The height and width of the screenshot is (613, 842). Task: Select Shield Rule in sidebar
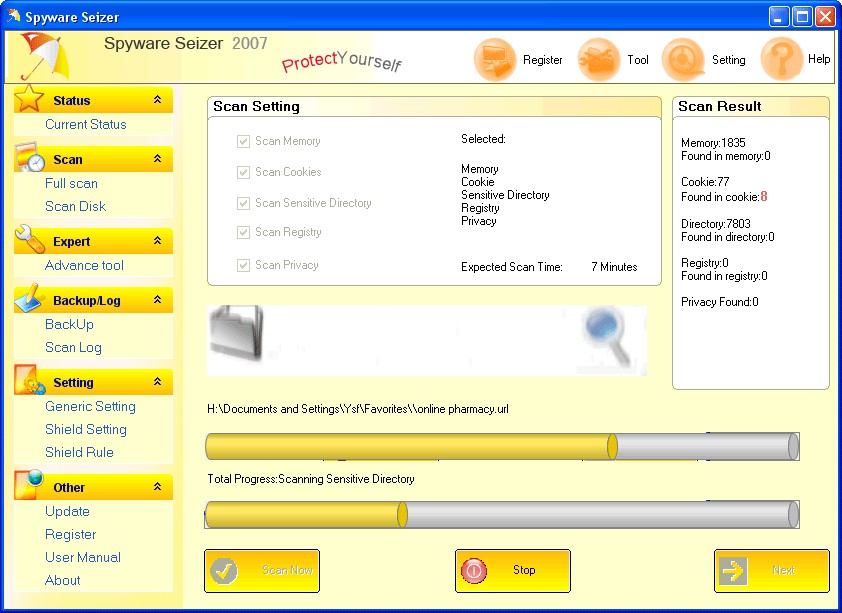click(x=79, y=452)
